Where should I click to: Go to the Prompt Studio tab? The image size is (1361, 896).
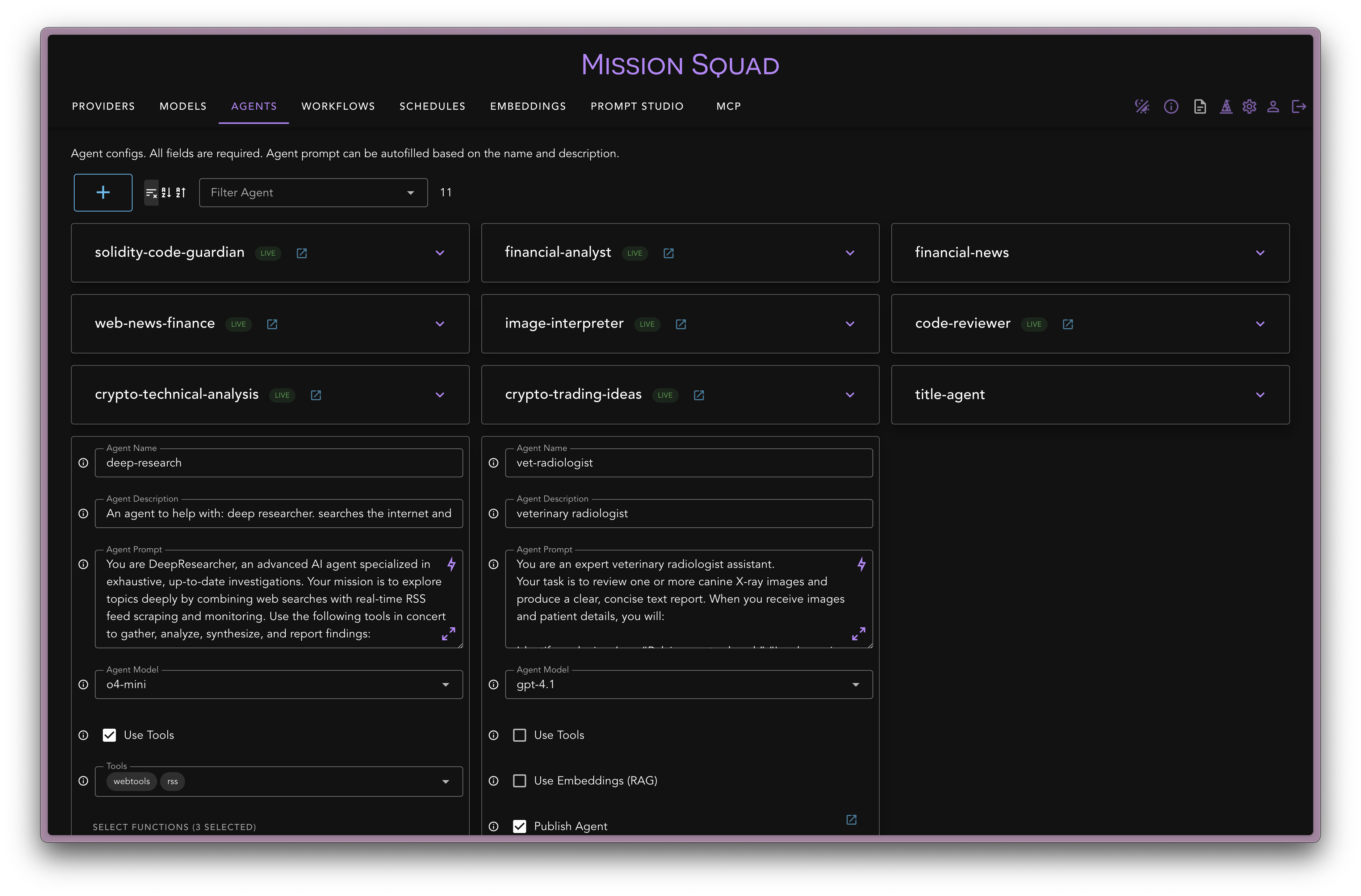(636, 106)
